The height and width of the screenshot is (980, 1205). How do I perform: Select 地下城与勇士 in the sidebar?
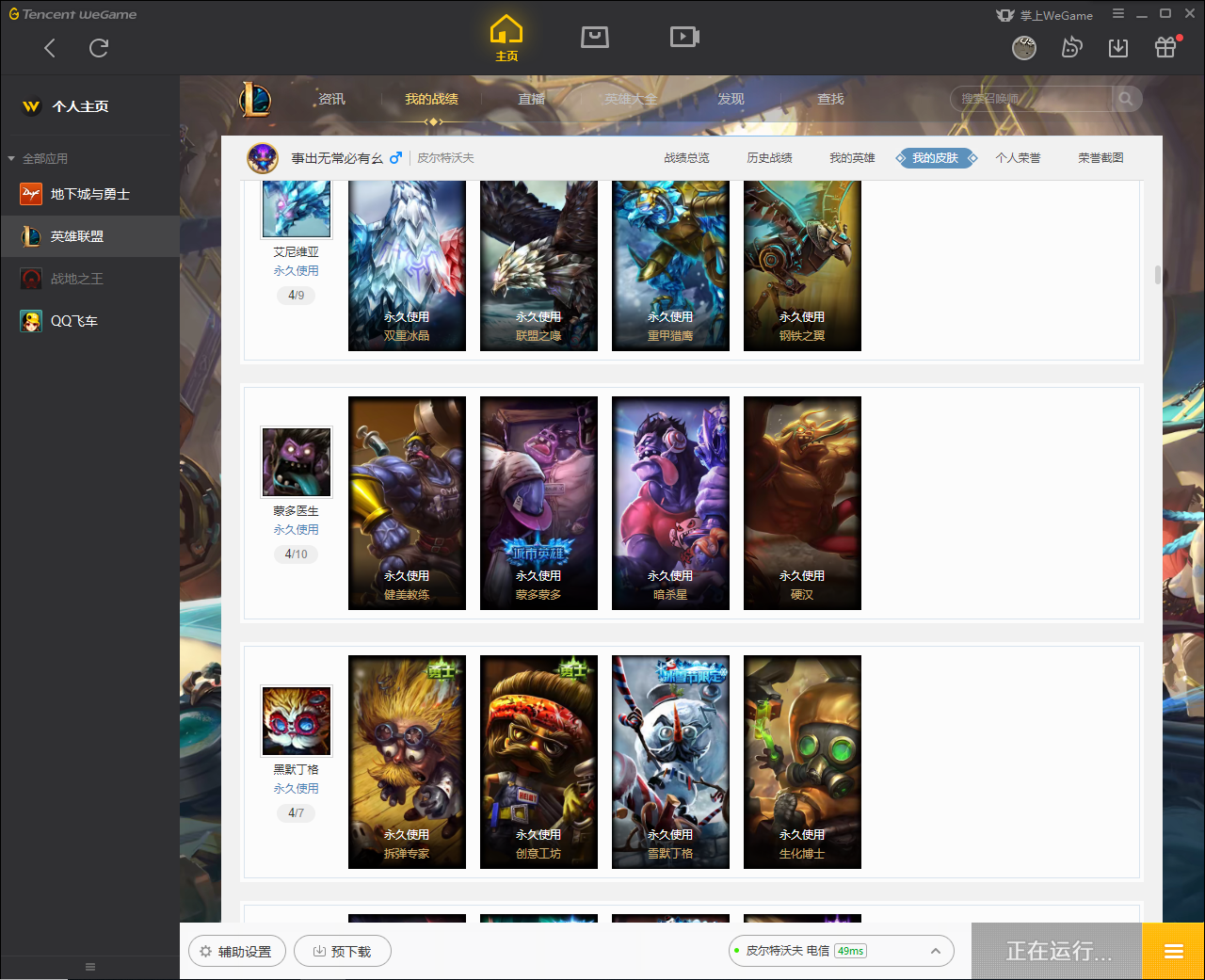(x=89, y=194)
